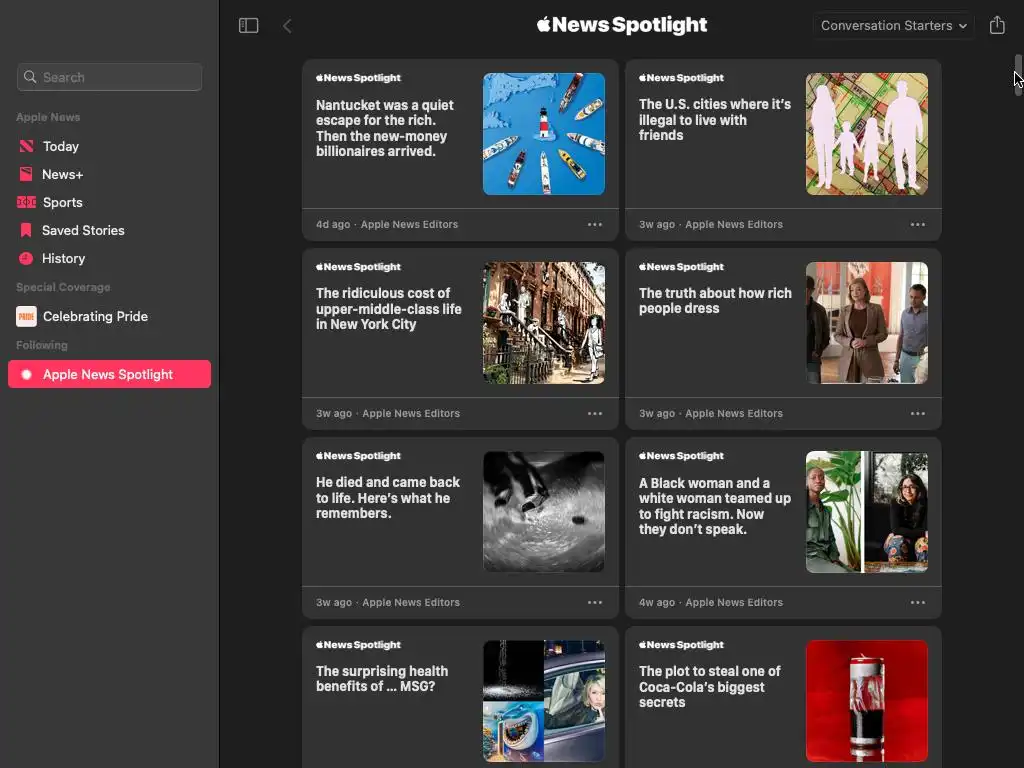
Task: Read the Nantucket billionaires headline
Action: click(x=385, y=128)
